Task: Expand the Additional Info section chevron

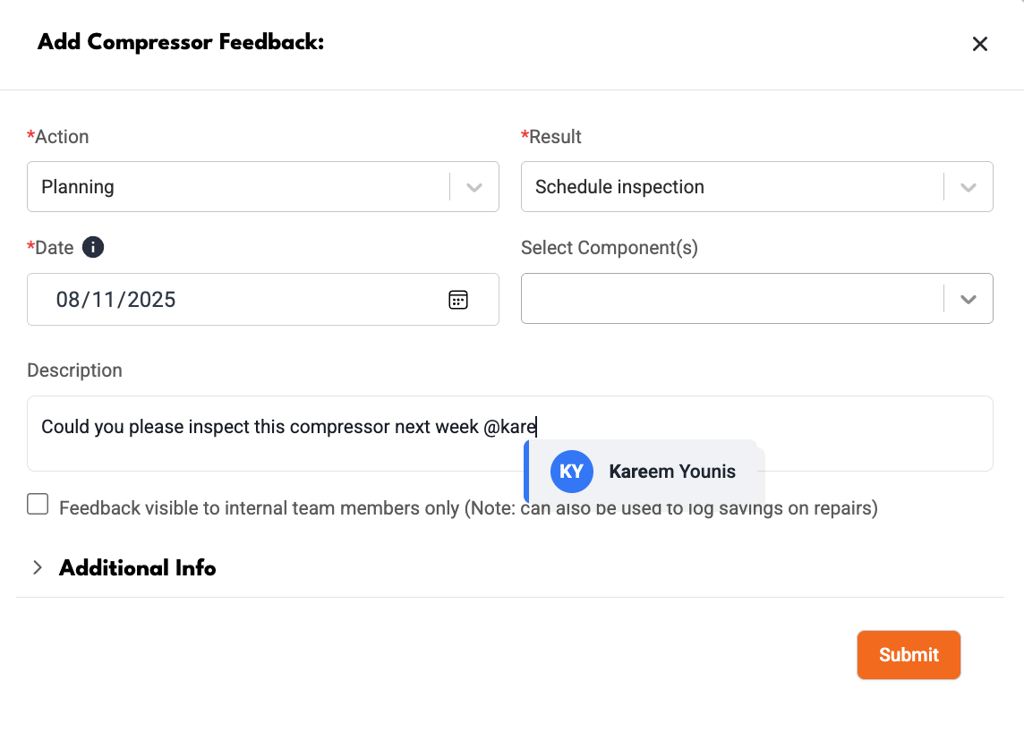Action: click(x=37, y=567)
